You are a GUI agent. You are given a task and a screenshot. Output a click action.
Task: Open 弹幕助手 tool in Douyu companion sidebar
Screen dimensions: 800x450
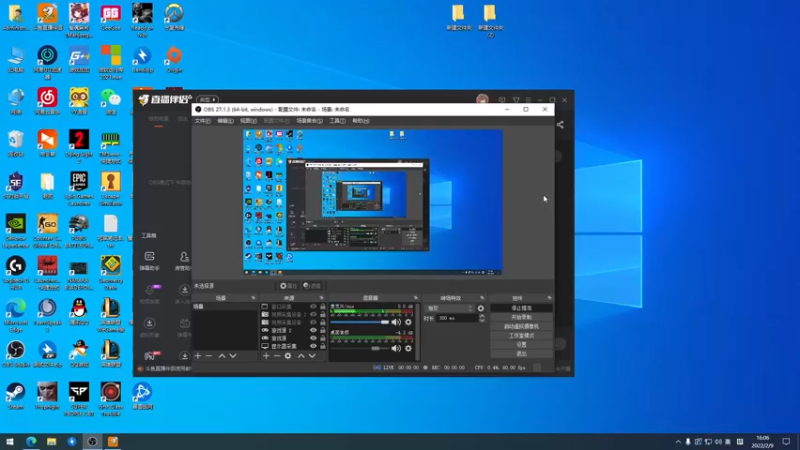tap(149, 260)
